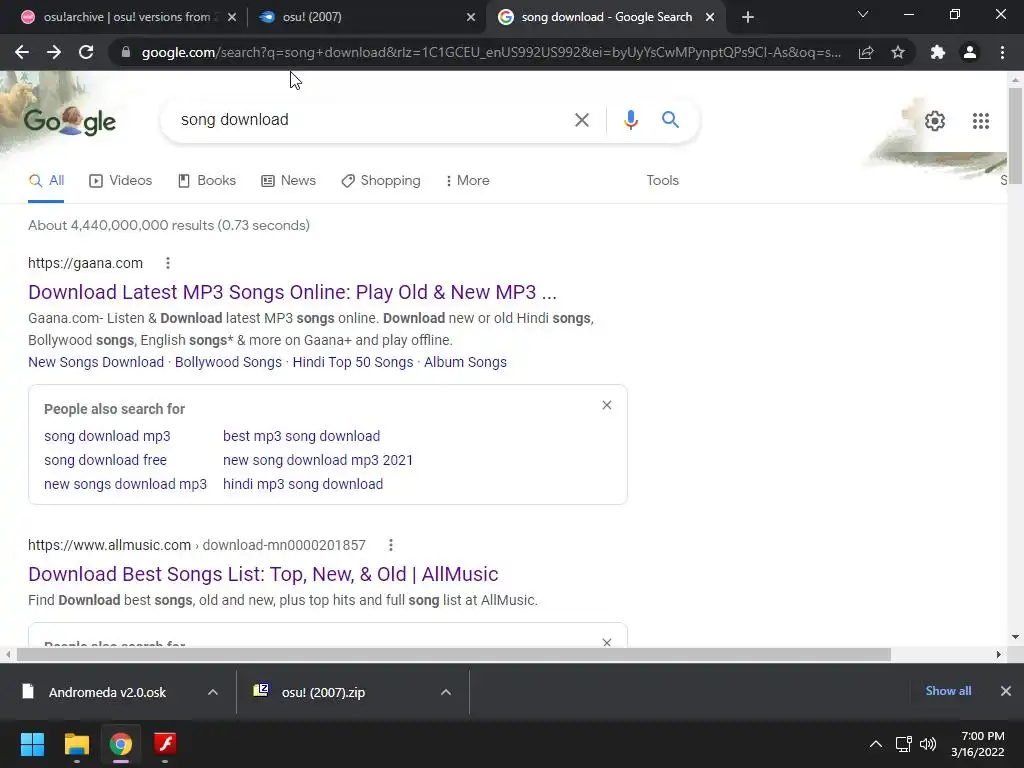The image size is (1024, 768).
Task: Open options for the allmusic.com result
Action: point(391,545)
